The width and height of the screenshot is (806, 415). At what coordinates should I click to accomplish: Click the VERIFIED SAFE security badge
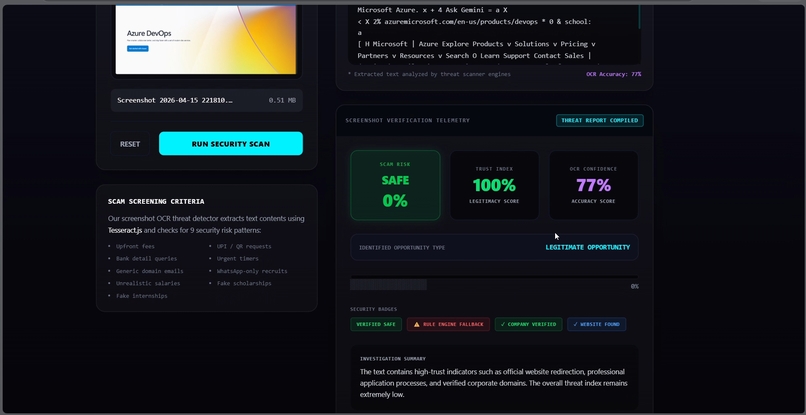[376, 324]
